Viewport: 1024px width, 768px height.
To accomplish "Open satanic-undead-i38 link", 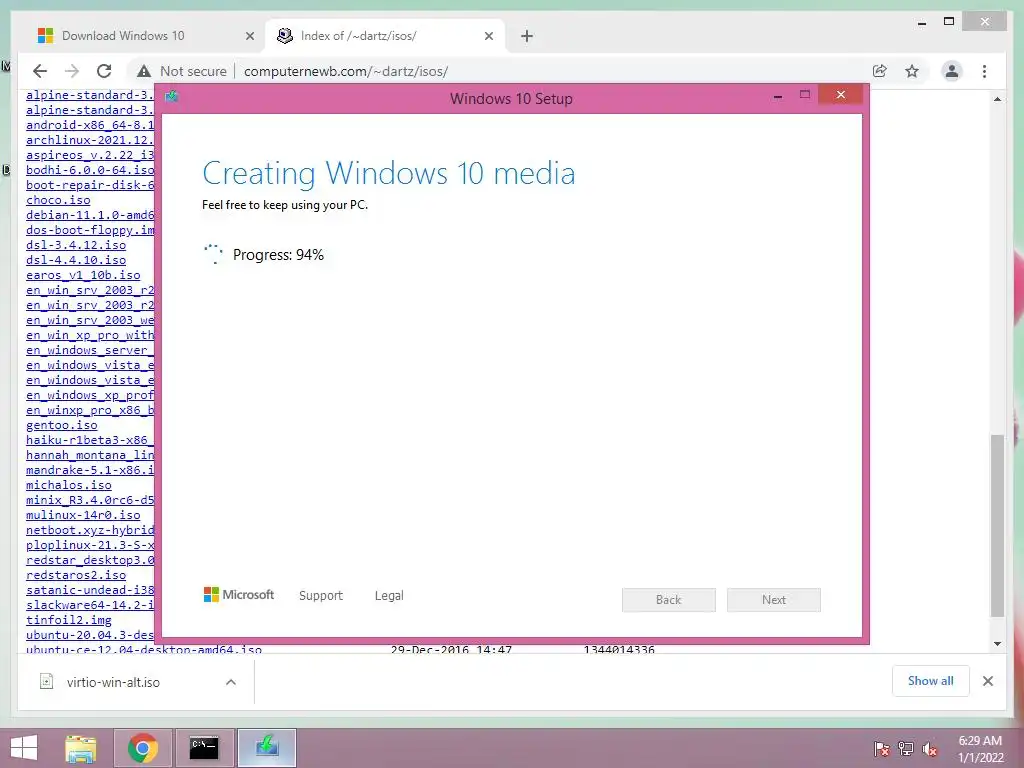I will (90, 590).
